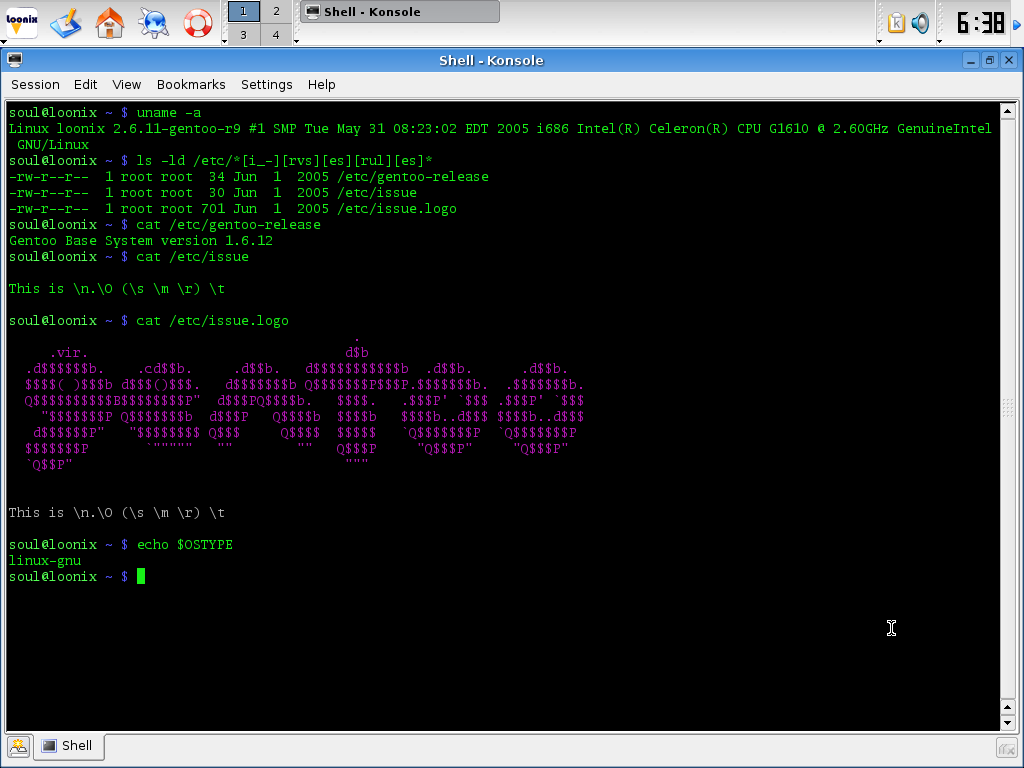Open the Help Center lifebuoy icon
This screenshot has width=1024, height=768.
point(198,23)
